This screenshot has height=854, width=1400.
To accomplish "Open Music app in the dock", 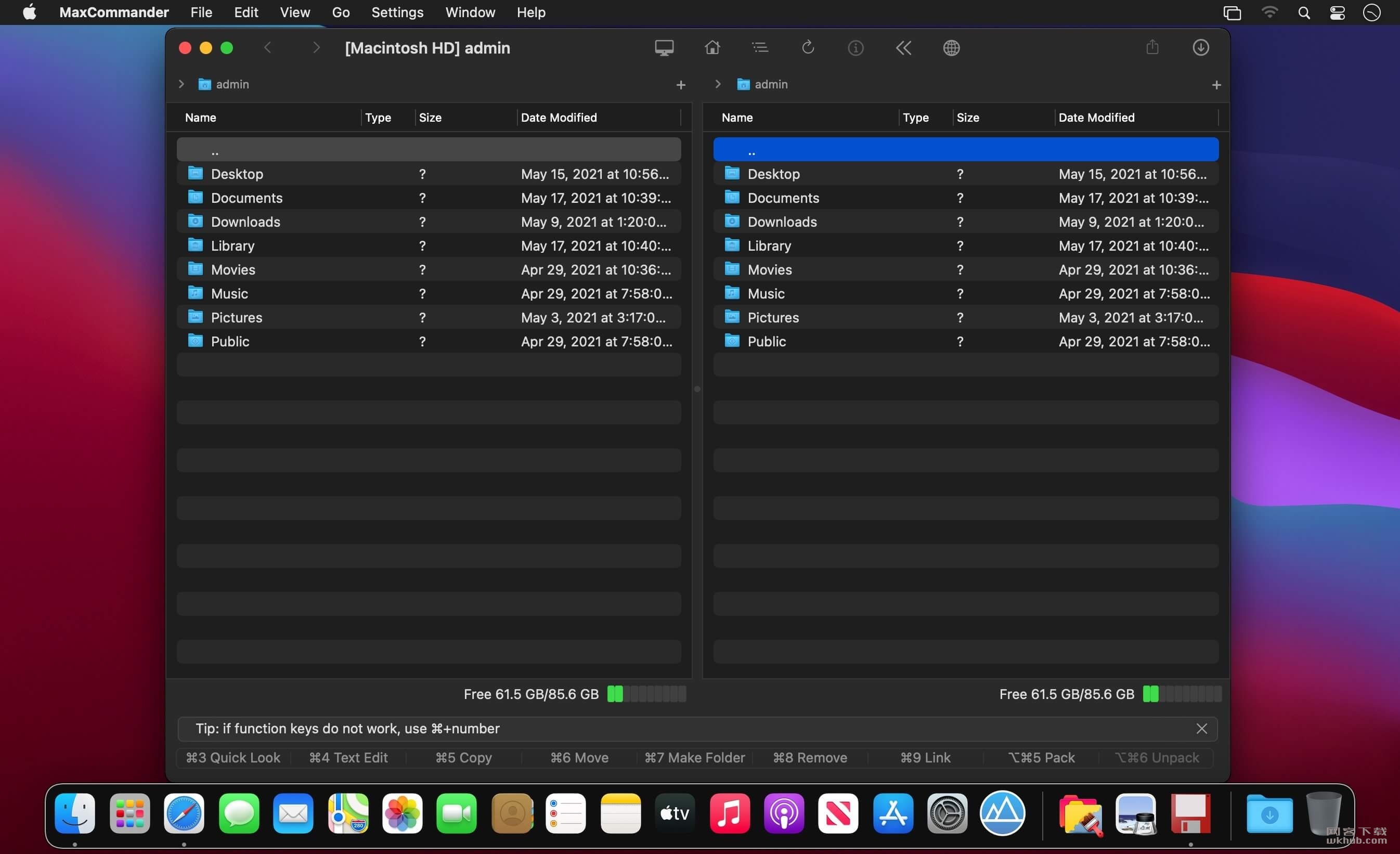I will tap(730, 813).
